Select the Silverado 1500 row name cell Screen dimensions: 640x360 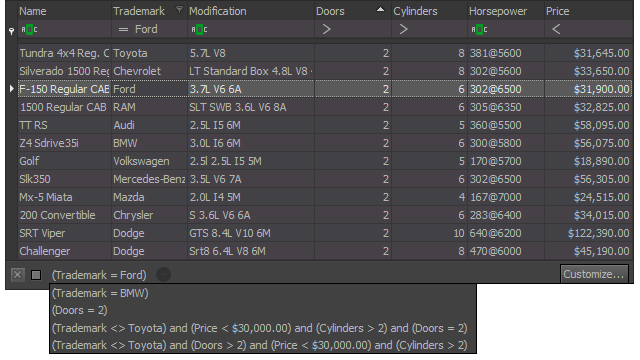pos(64,71)
